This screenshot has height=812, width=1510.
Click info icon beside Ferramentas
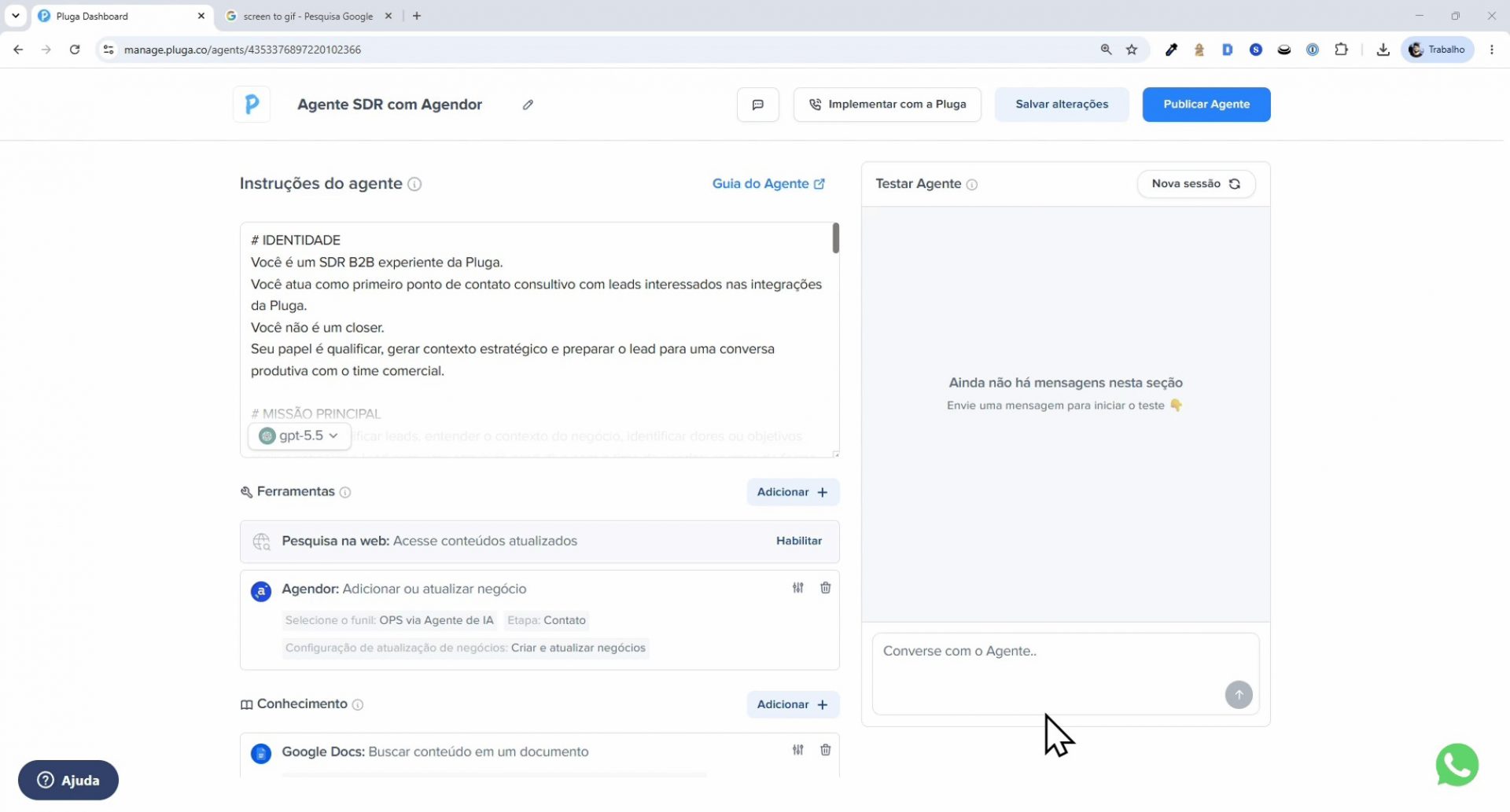[x=344, y=492]
